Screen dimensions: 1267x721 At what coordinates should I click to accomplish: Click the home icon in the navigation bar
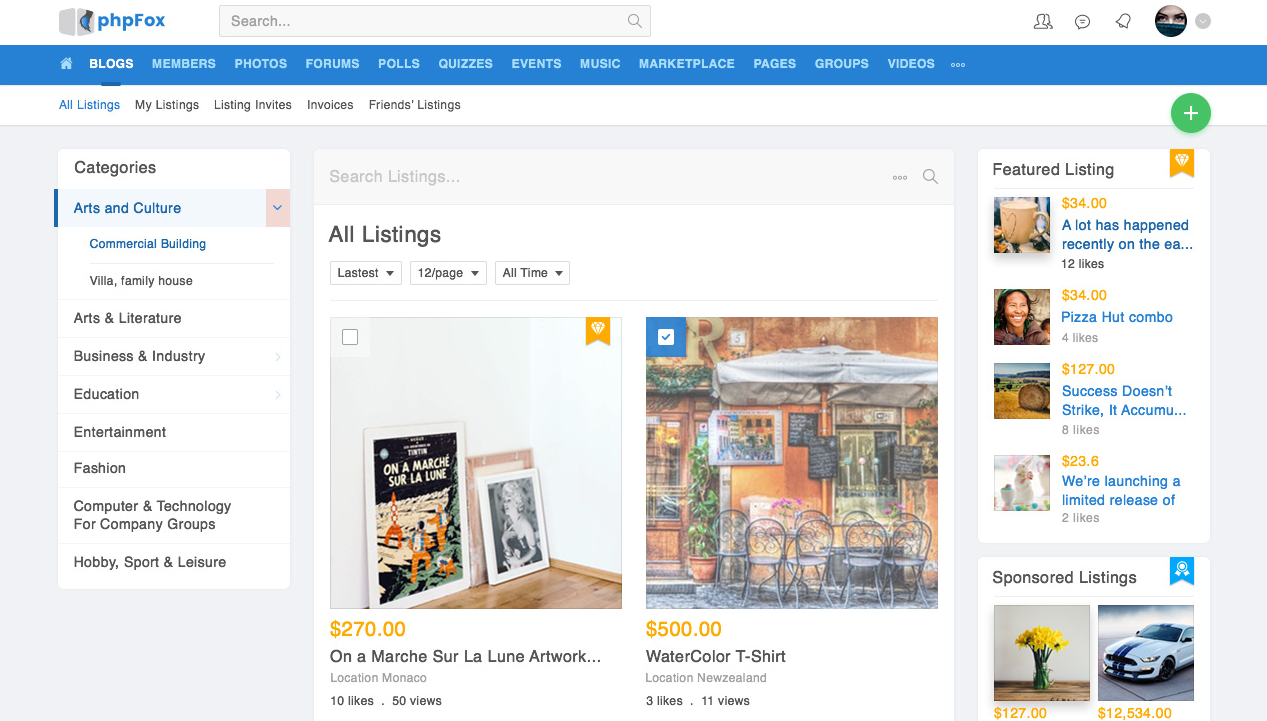pyautogui.click(x=65, y=63)
